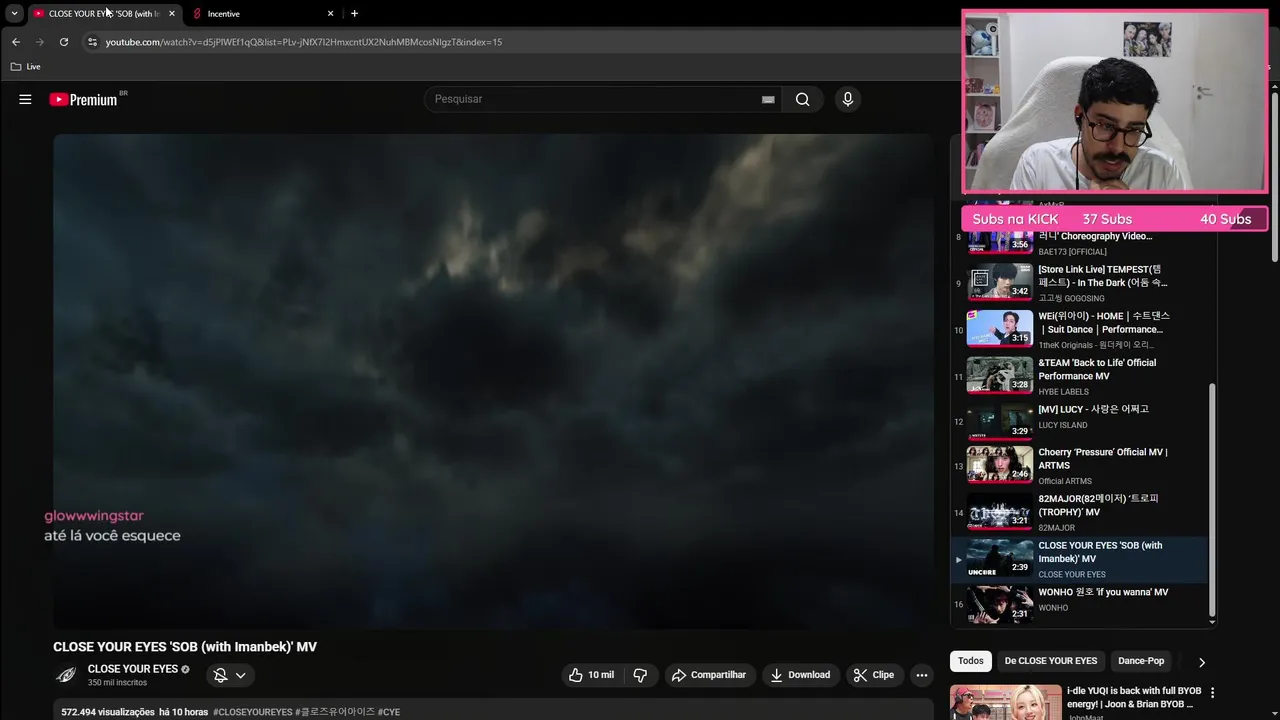1280x720 pixels.
Task: Reload the page with refresh icon
Action: tap(64, 42)
